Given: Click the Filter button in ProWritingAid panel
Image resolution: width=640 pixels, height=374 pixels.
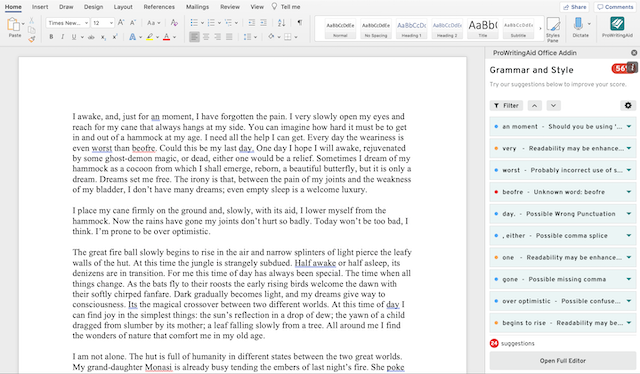Looking at the screenshot, I should coord(506,106).
